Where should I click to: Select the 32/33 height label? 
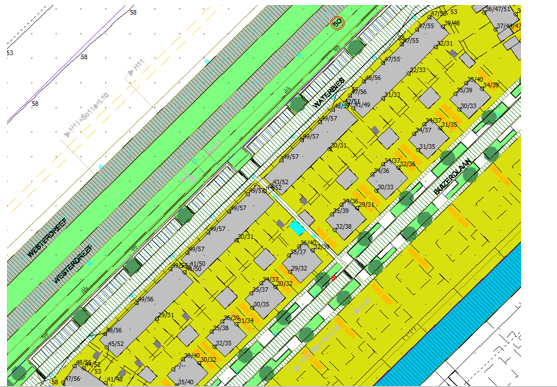(417, 70)
